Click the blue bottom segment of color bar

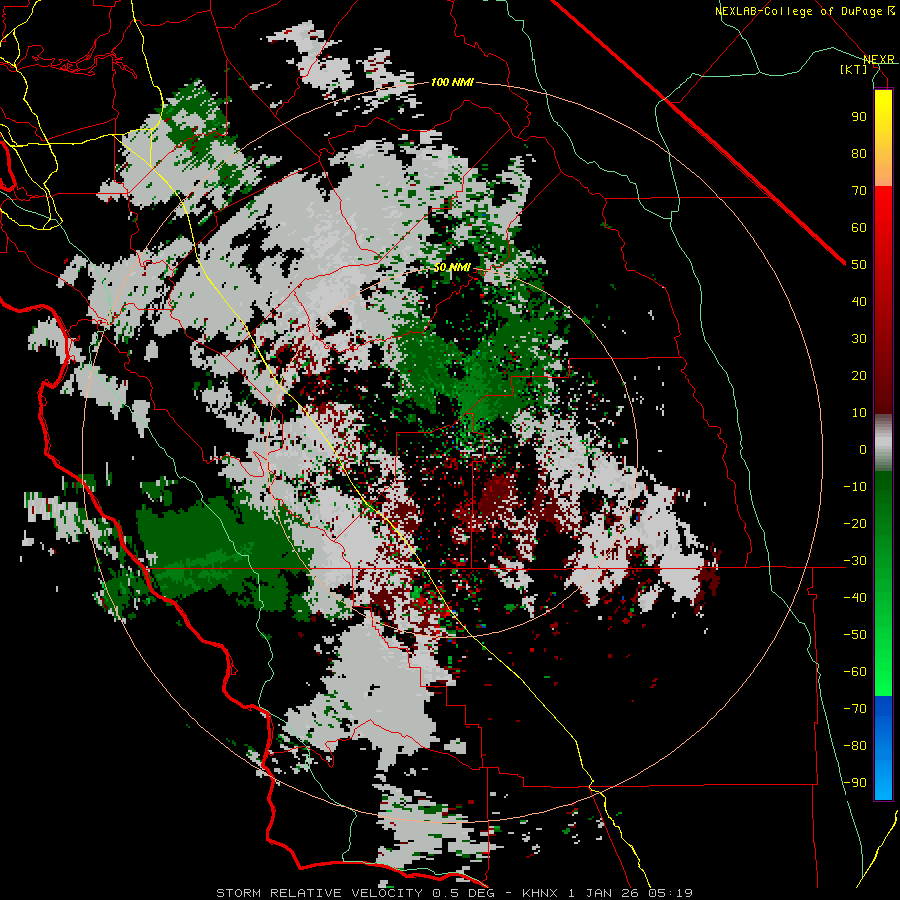pos(883,748)
